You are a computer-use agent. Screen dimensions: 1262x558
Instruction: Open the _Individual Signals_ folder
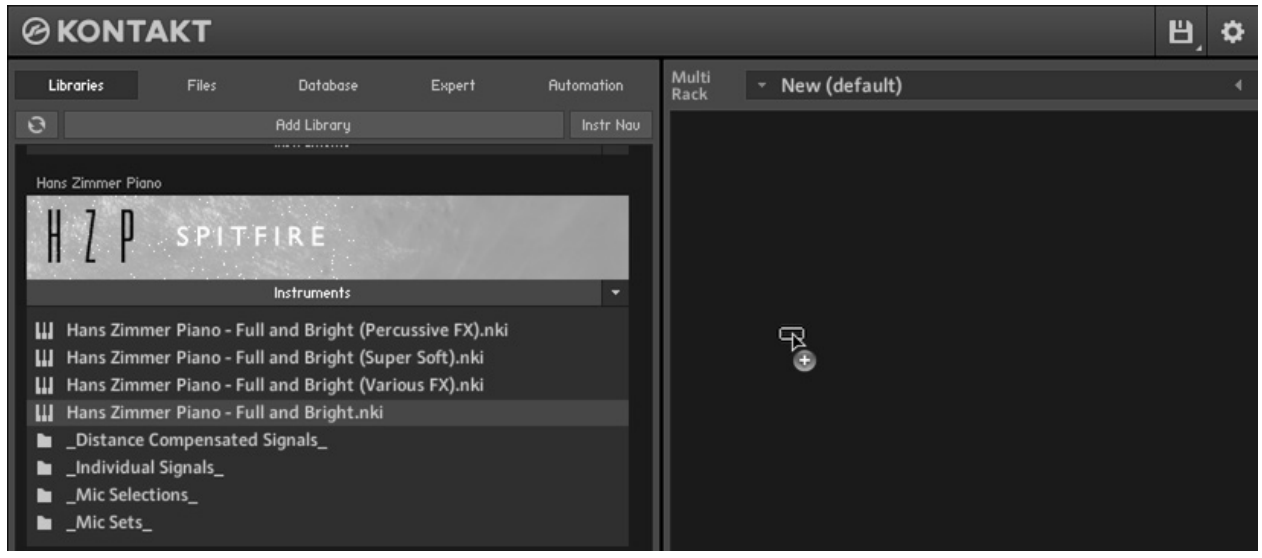(327, 467)
